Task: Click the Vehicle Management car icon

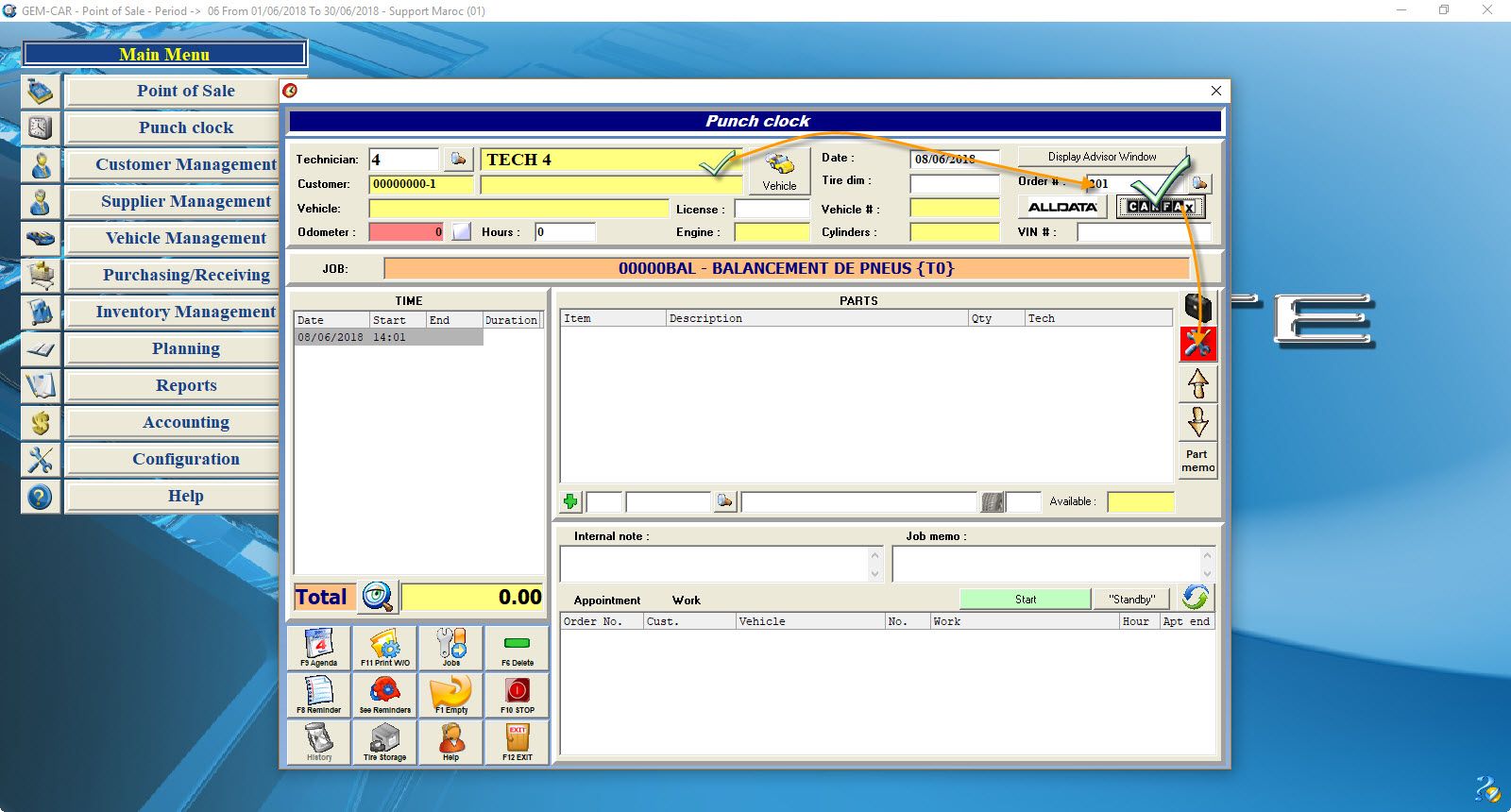Action: [41, 239]
